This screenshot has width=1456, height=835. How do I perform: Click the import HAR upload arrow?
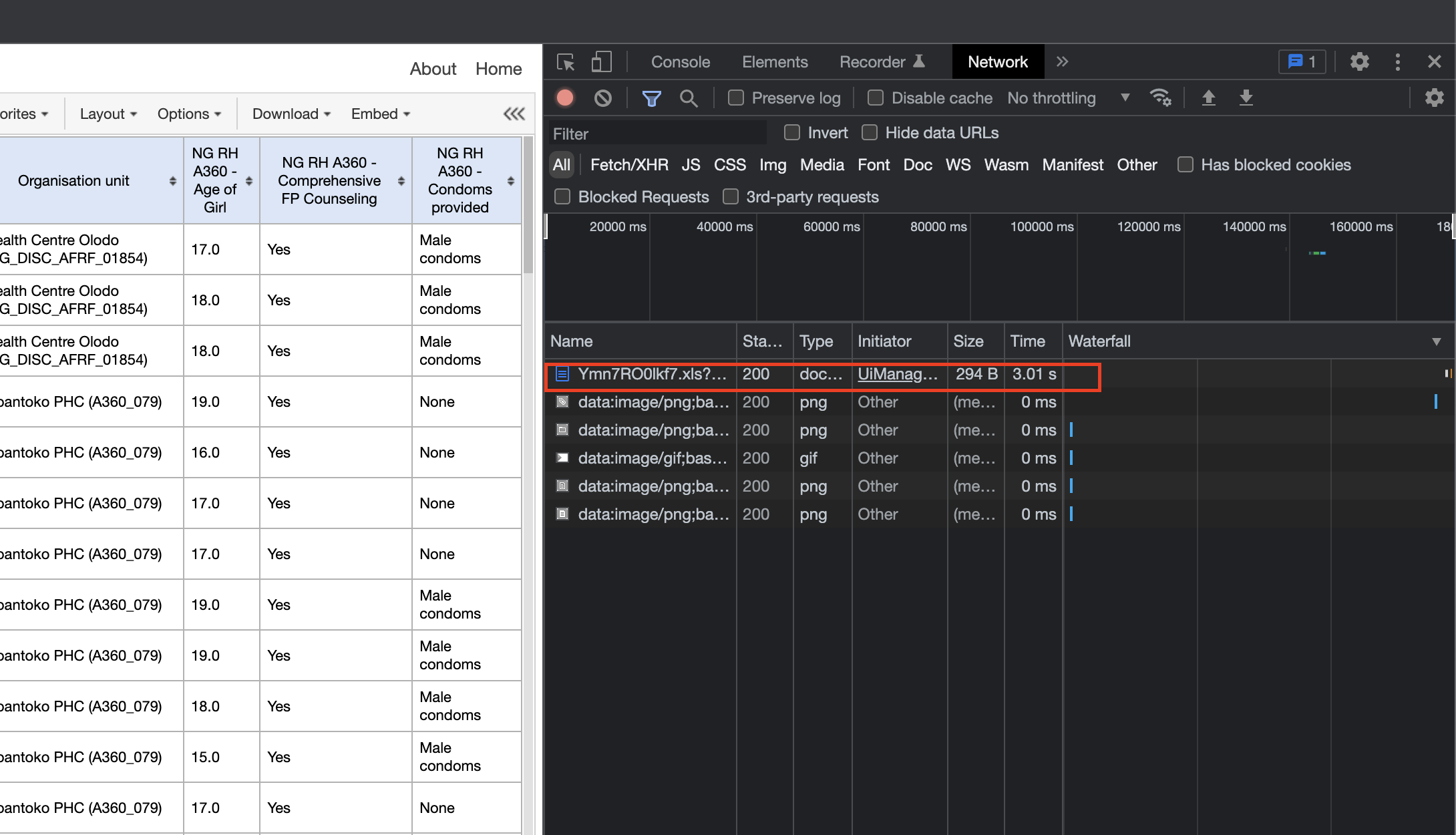1208,98
